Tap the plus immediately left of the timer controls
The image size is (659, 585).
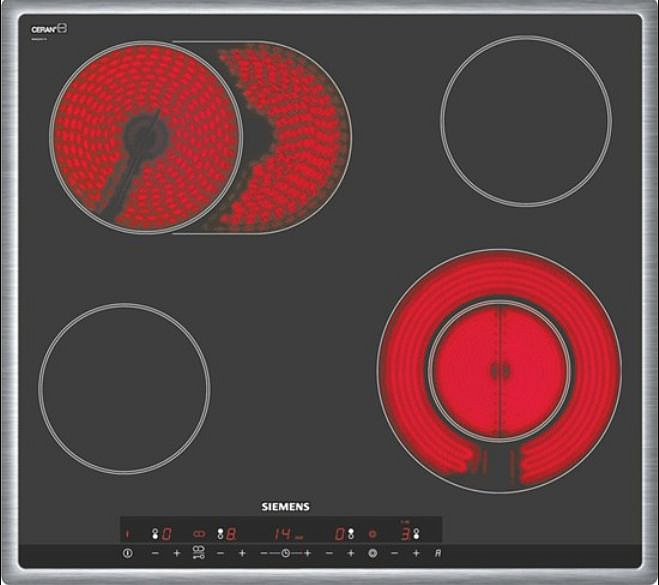pyautogui.click(x=242, y=553)
